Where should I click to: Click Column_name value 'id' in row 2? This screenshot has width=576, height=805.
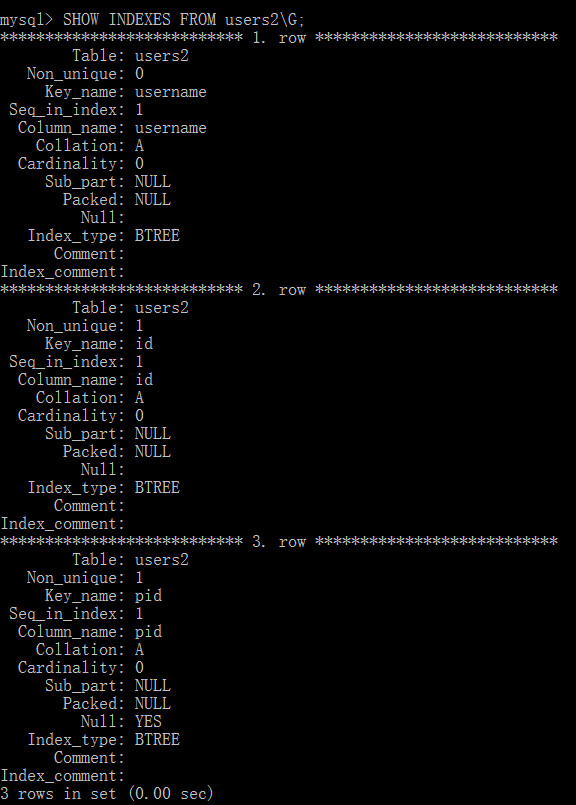(x=144, y=379)
